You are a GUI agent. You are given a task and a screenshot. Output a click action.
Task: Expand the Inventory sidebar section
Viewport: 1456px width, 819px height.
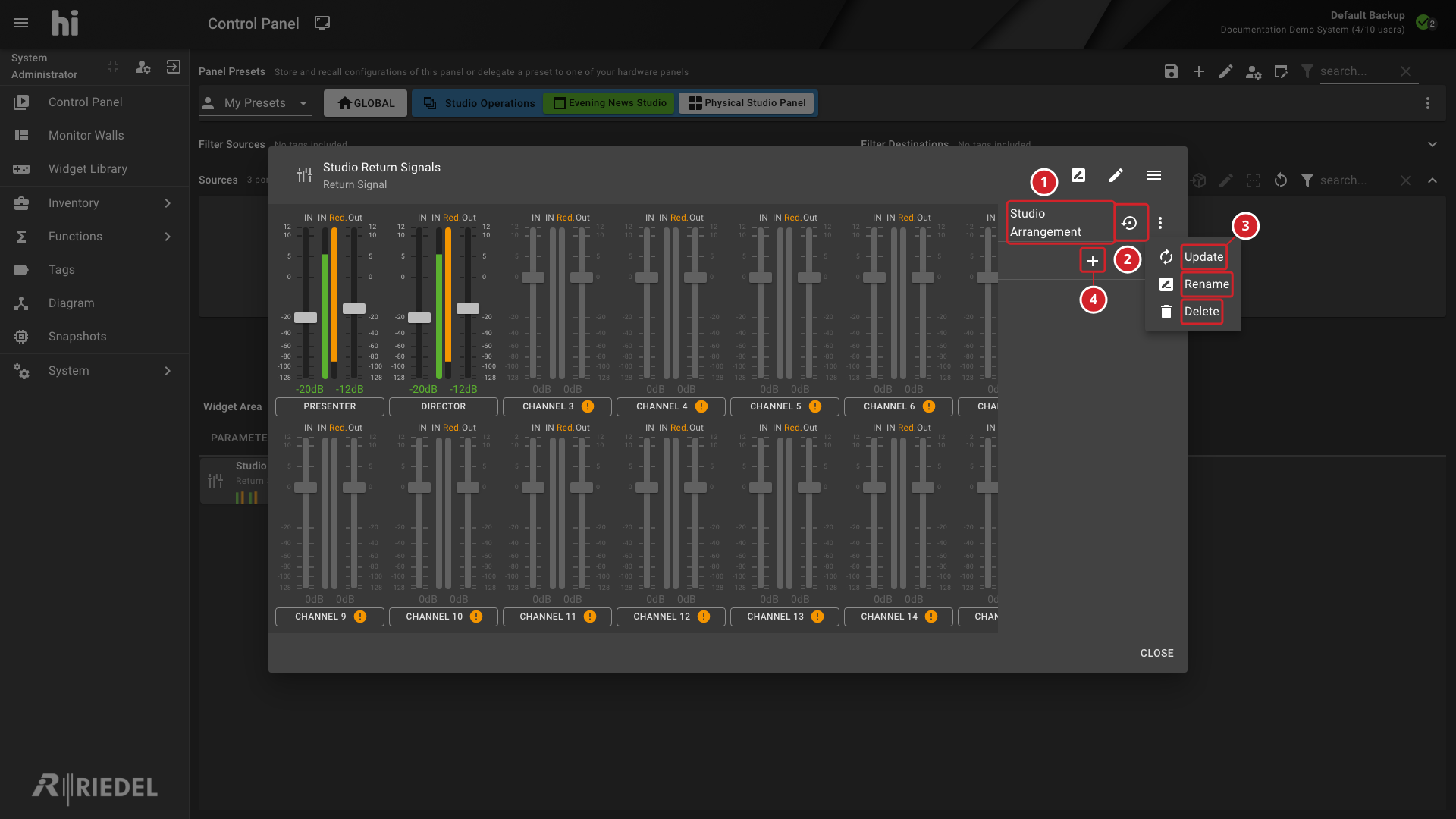pos(94,202)
